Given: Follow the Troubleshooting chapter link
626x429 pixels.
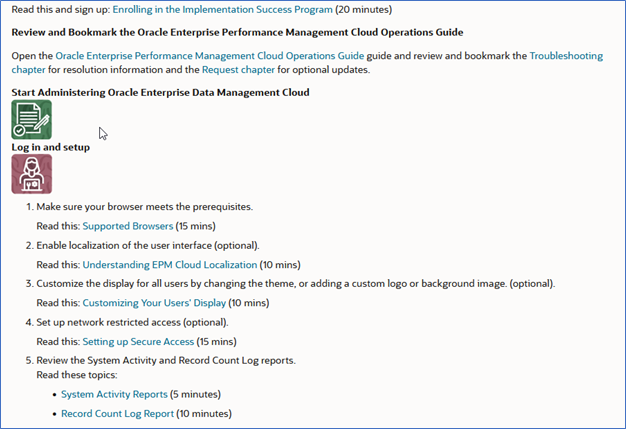Looking at the screenshot, I should point(566,56).
